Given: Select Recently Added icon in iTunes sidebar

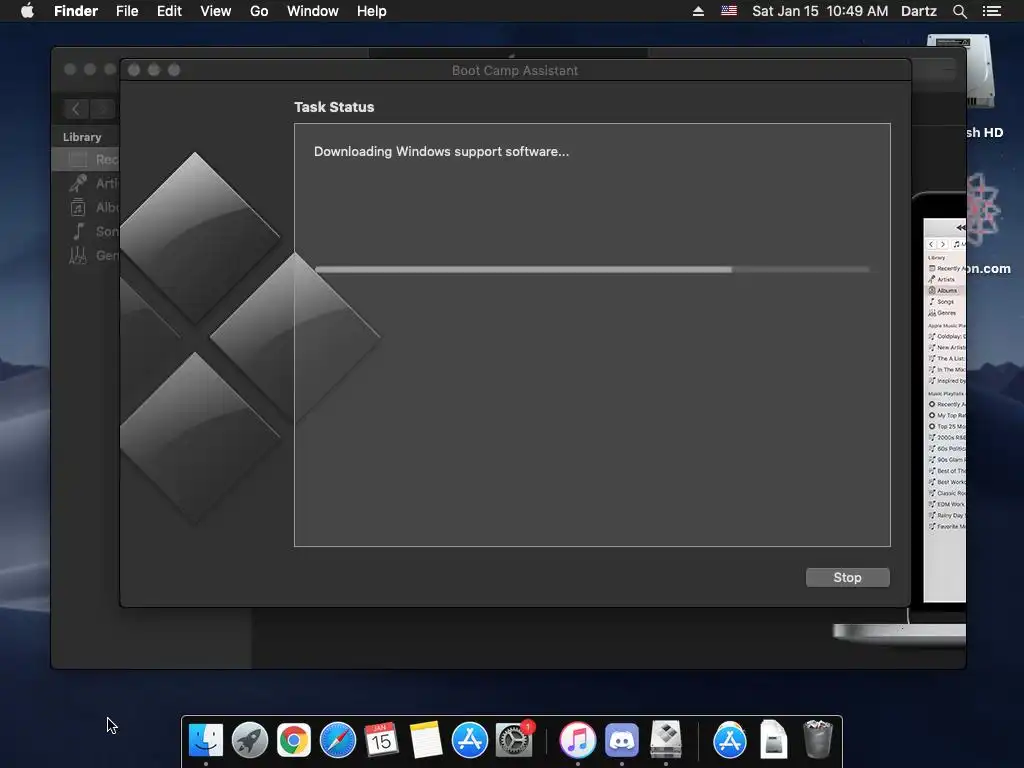Looking at the screenshot, I should 78,159.
